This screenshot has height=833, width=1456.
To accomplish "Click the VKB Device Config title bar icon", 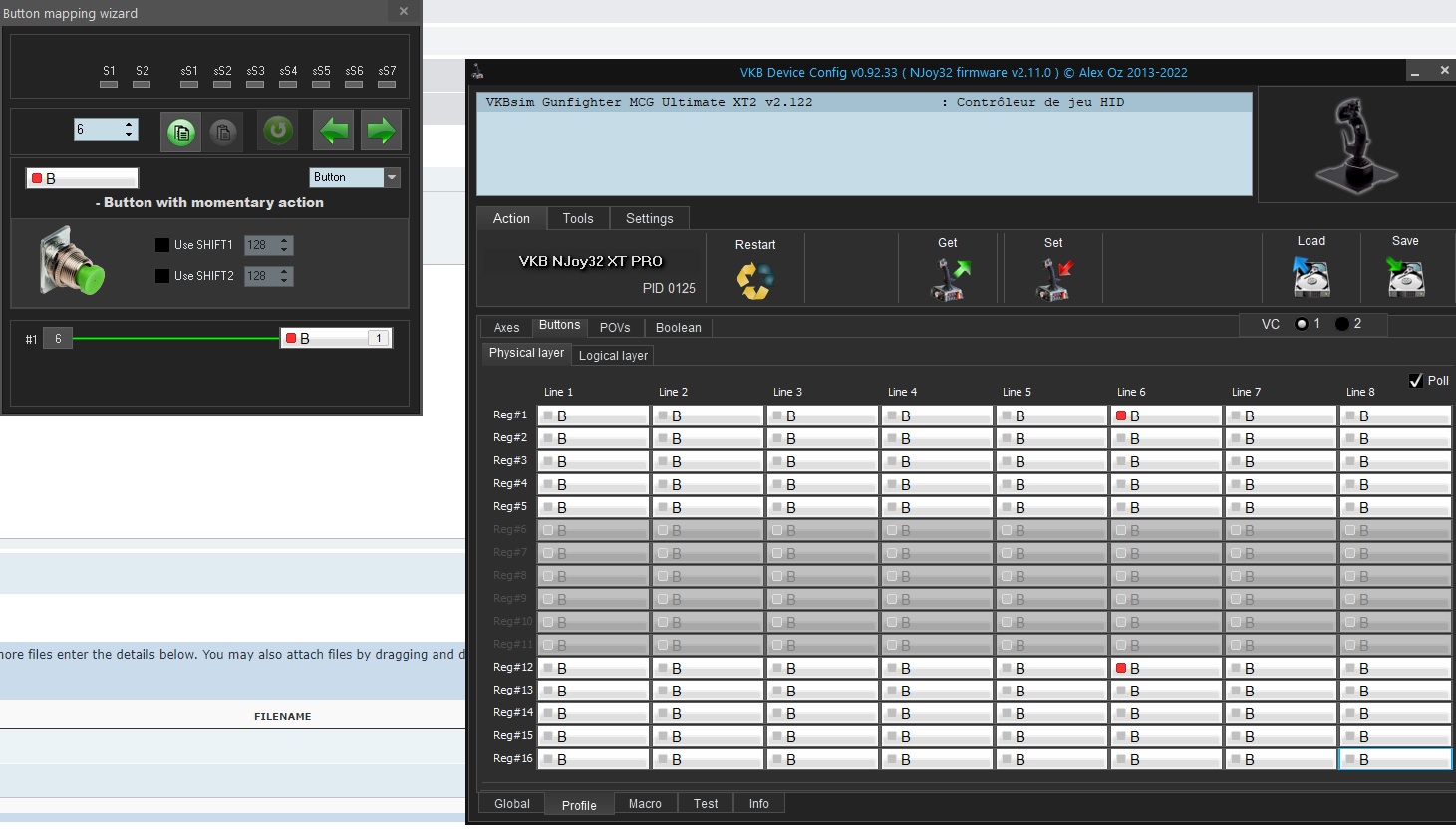I will [478, 72].
